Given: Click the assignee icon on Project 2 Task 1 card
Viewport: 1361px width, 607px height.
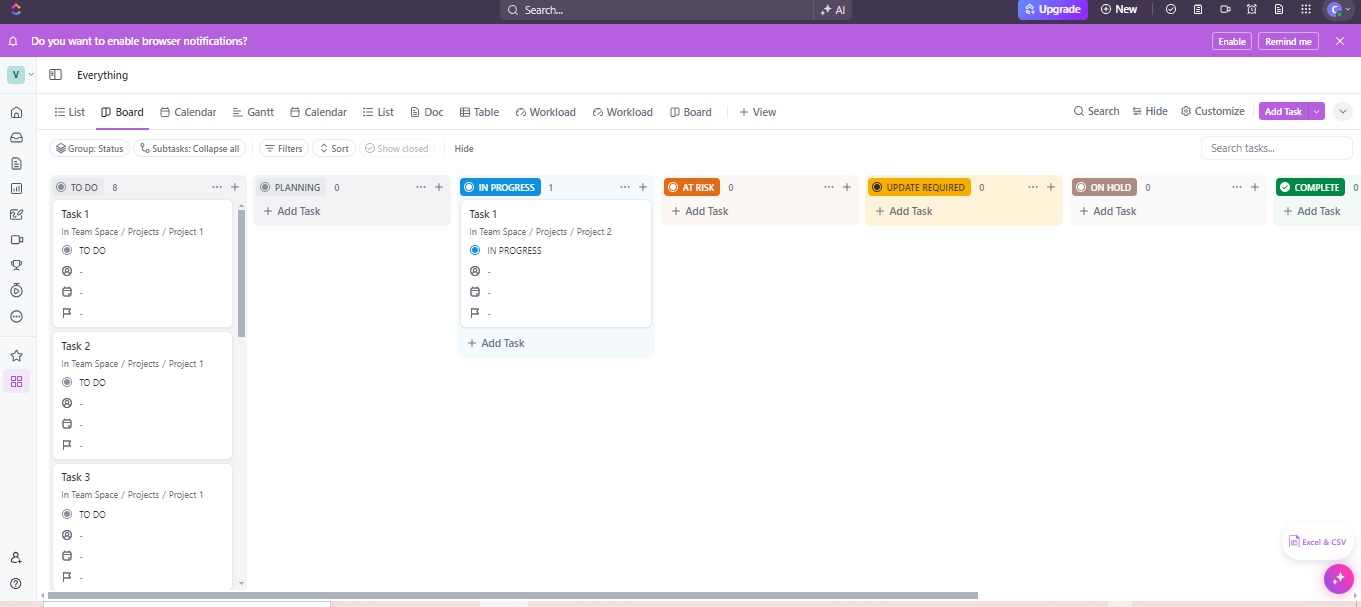Looking at the screenshot, I should coord(475,271).
